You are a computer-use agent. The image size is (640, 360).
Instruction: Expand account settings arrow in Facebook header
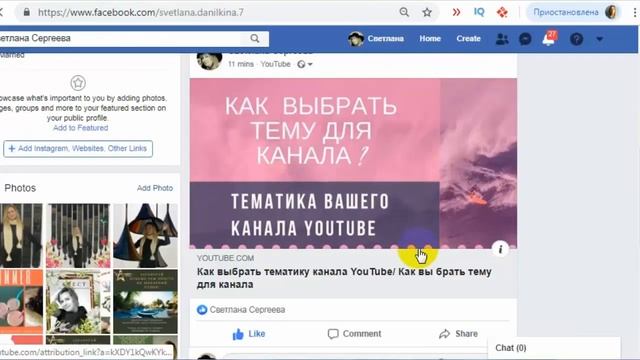600,39
